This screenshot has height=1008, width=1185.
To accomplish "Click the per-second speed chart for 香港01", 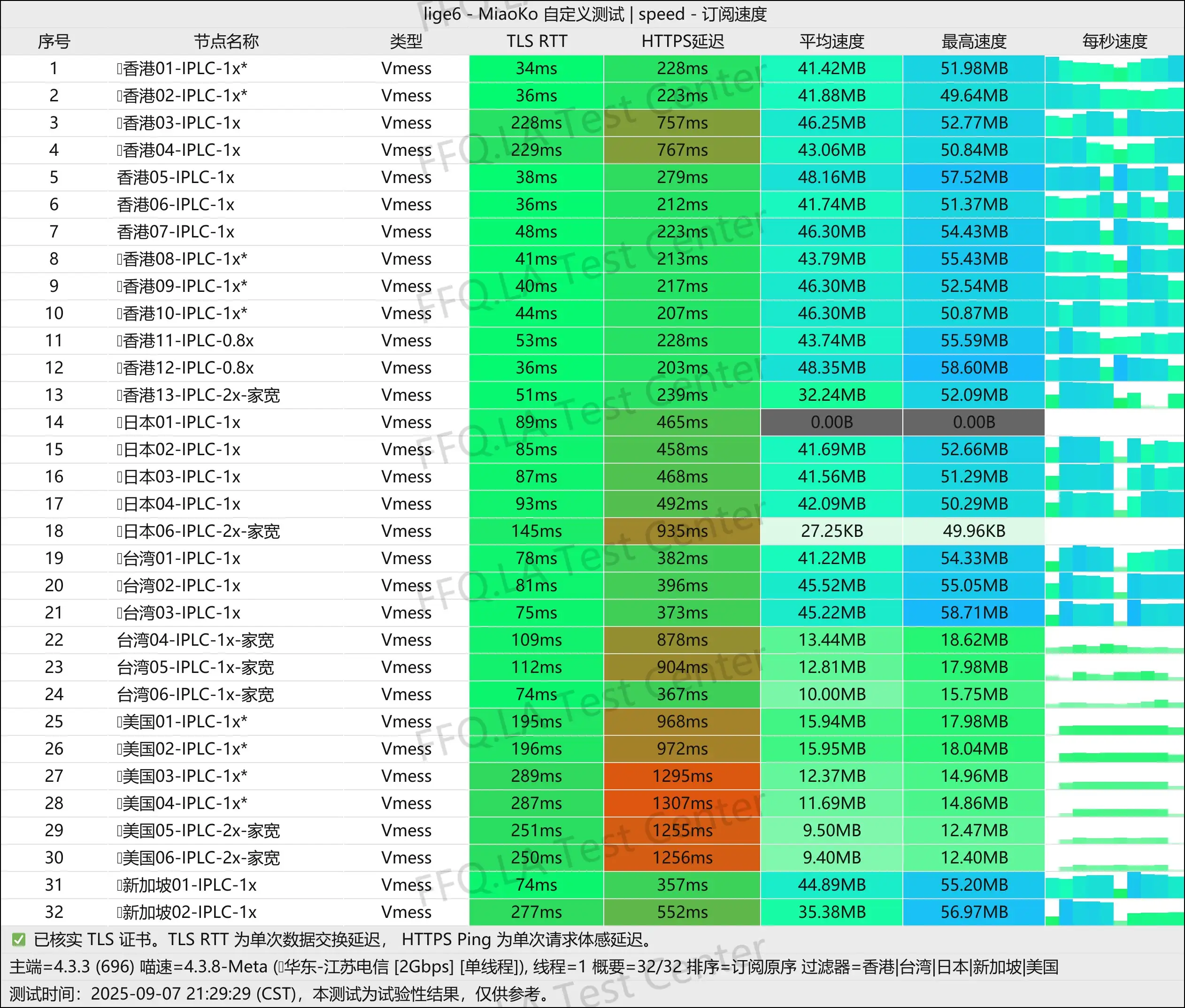I will pos(1115,69).
